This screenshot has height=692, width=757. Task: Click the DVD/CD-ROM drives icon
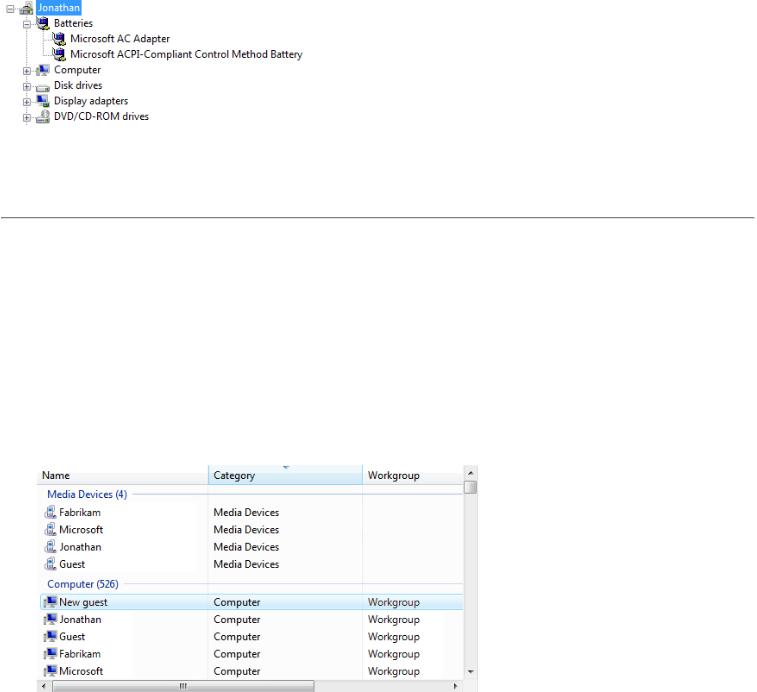coord(43,116)
